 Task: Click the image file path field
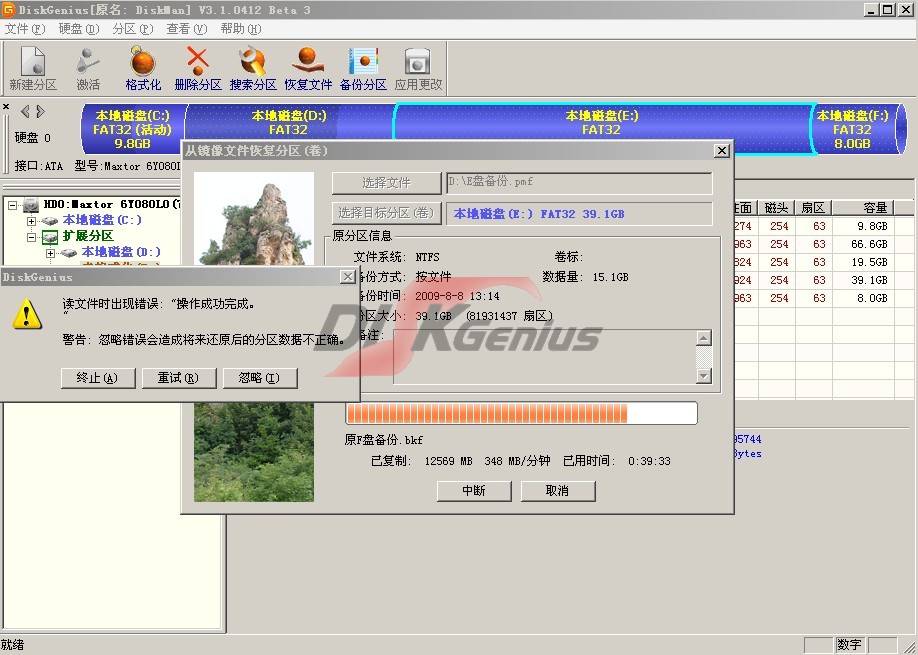tap(579, 183)
